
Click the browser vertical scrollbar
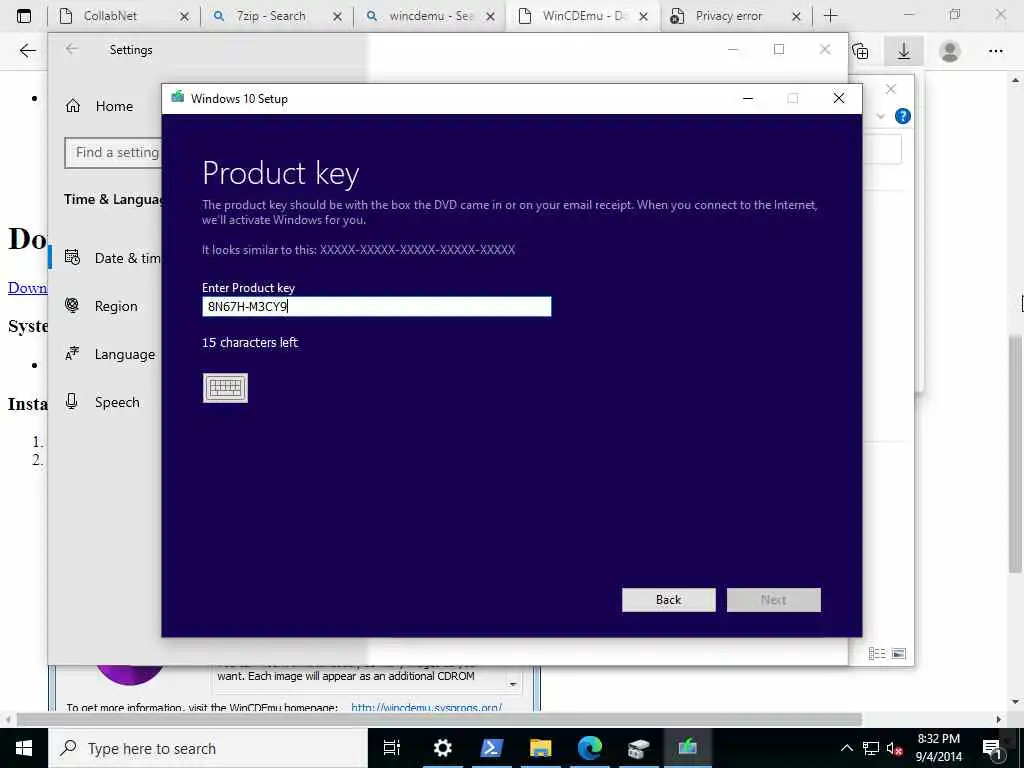(1016, 455)
